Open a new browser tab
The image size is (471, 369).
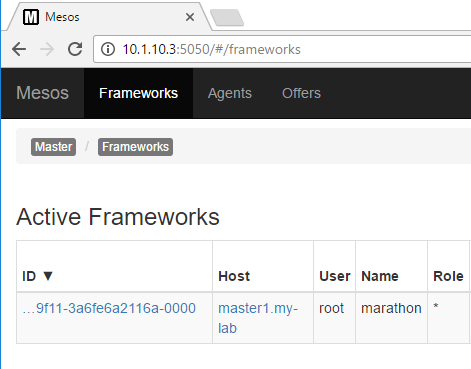227,17
